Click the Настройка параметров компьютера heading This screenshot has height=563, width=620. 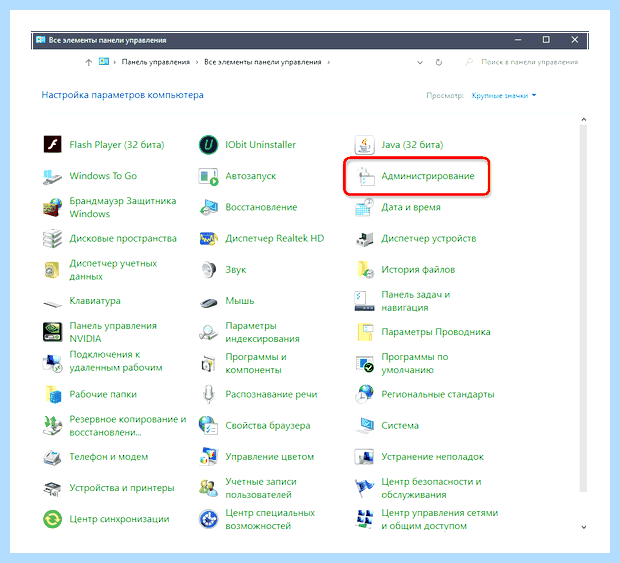pyautogui.click(x=122, y=95)
